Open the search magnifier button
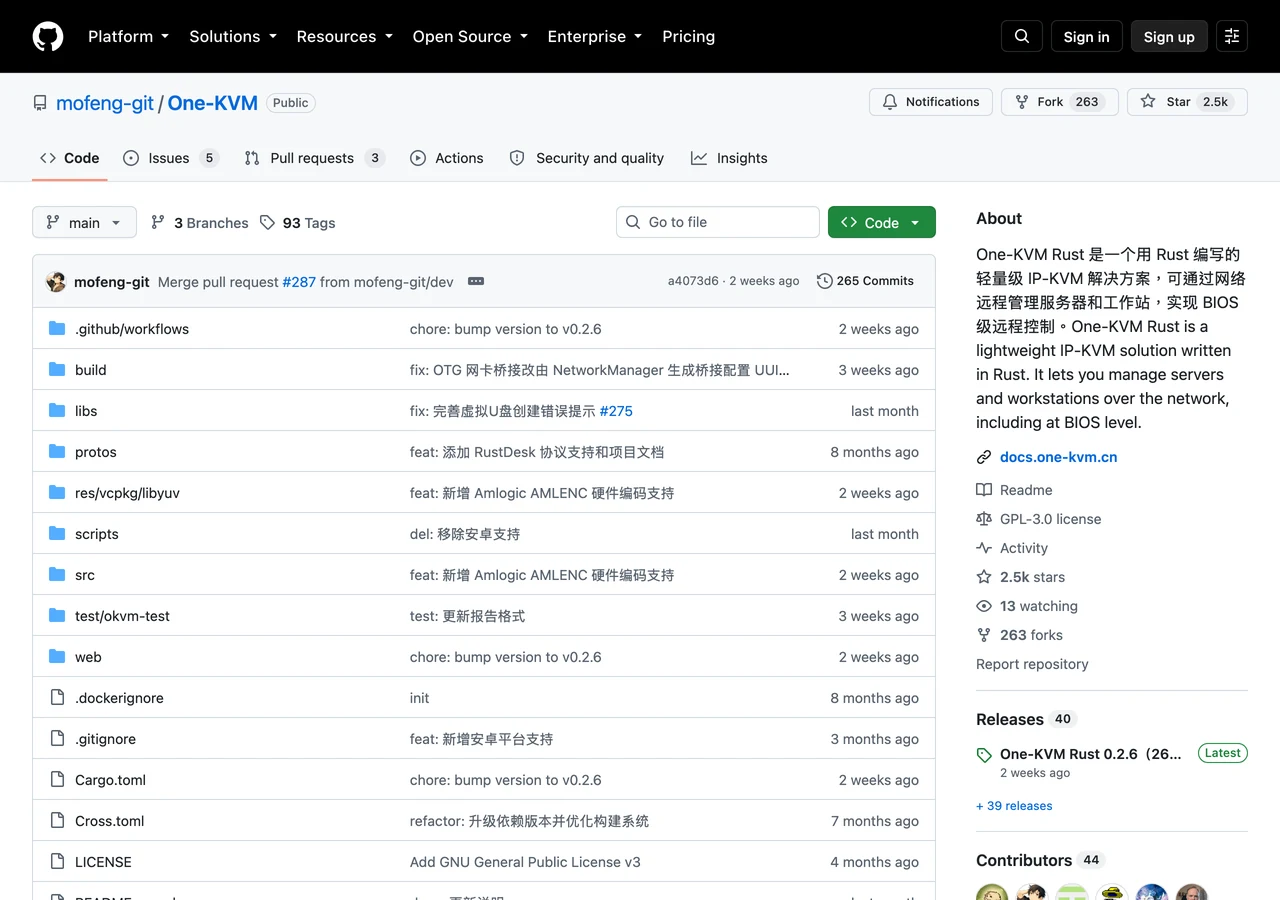Image resolution: width=1280 pixels, height=900 pixels. [x=1022, y=36]
